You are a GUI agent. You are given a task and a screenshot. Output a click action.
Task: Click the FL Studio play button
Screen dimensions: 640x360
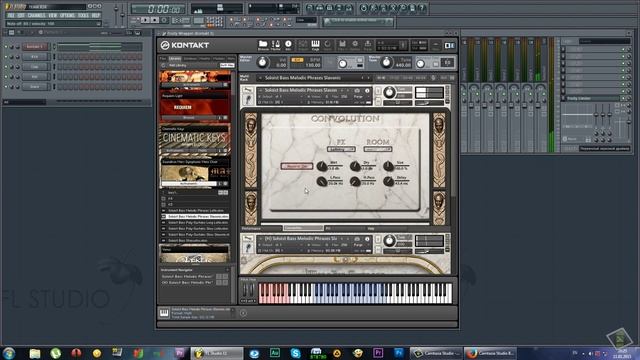[145, 20]
